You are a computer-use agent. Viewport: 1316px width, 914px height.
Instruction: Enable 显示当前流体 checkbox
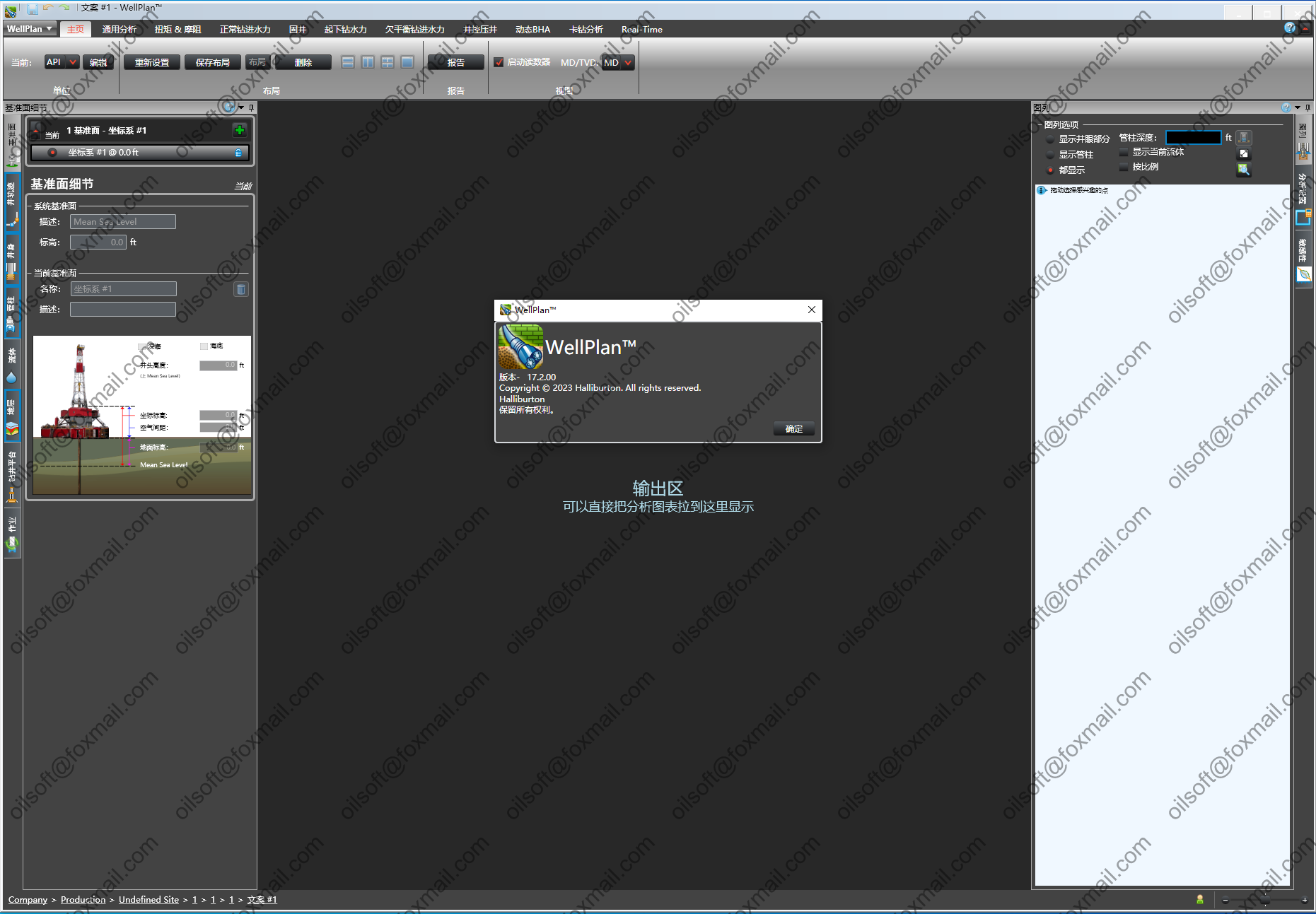1124,152
